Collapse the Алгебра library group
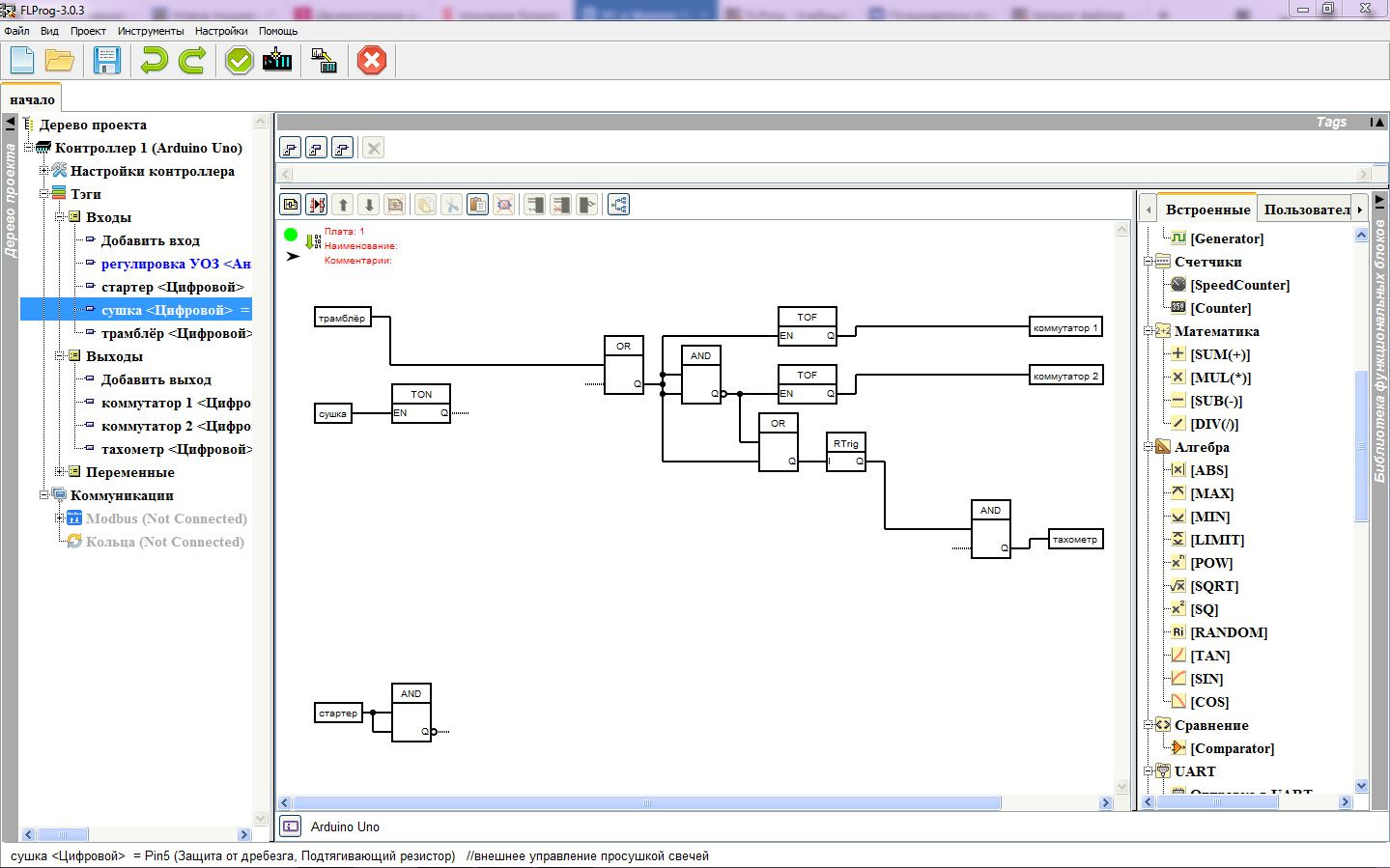Viewport: 1390px width, 868px height. click(x=1149, y=447)
